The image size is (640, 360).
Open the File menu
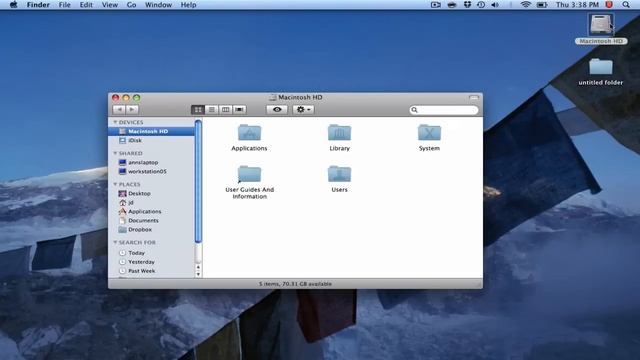(x=64, y=5)
